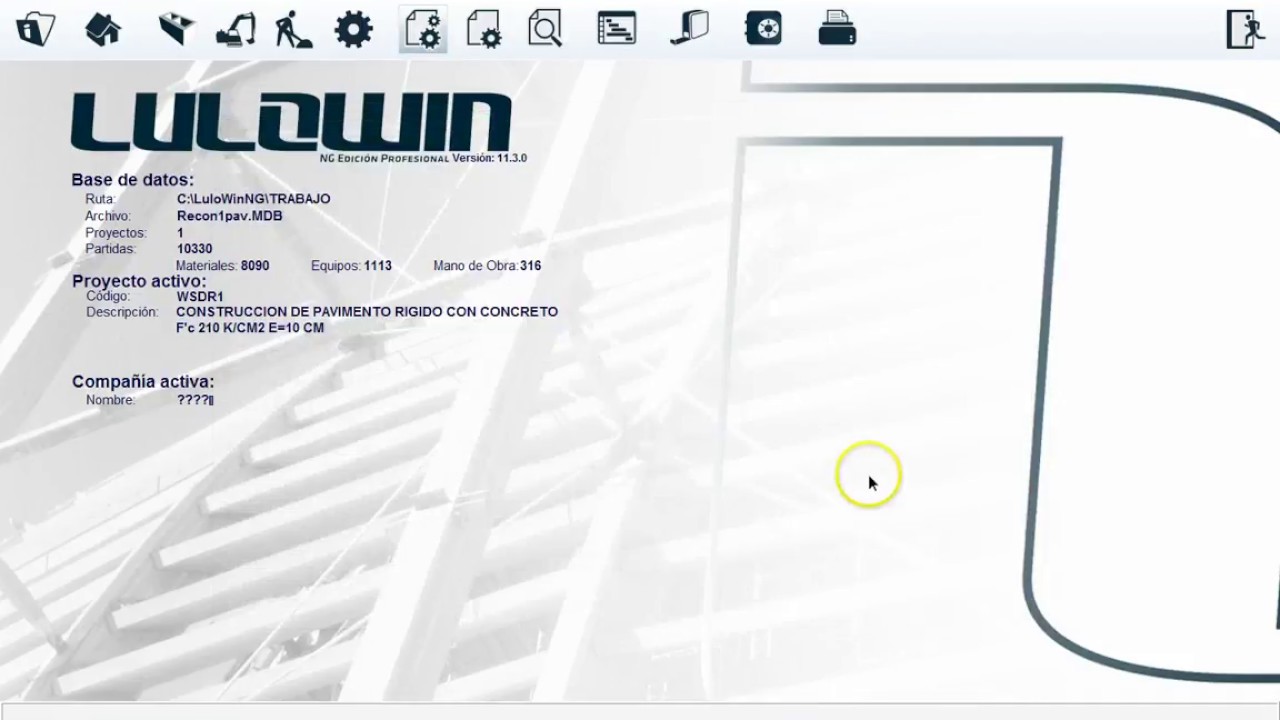Screen dimensions: 1280x720
Task: Open the info folder icon in toolbar
Action: coord(35,29)
